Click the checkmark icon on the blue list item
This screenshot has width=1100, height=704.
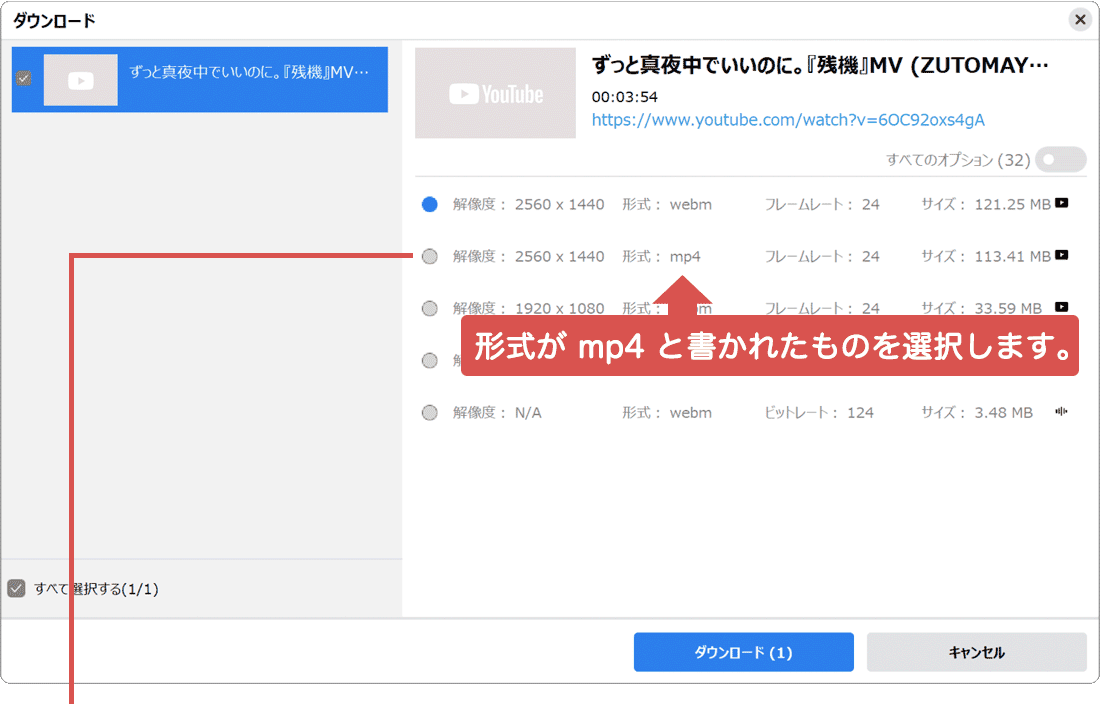[22, 80]
